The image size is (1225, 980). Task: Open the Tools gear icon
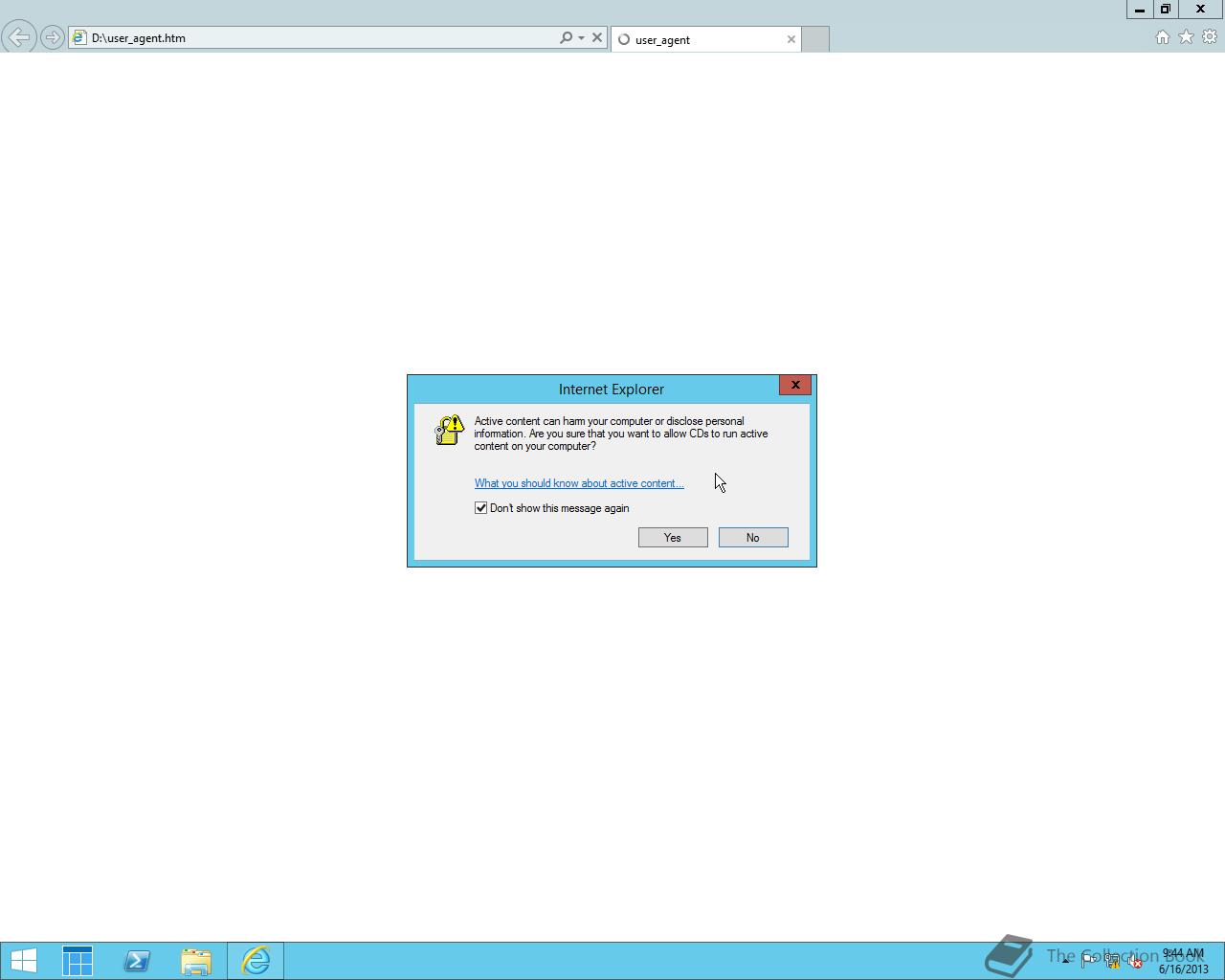(x=1210, y=37)
